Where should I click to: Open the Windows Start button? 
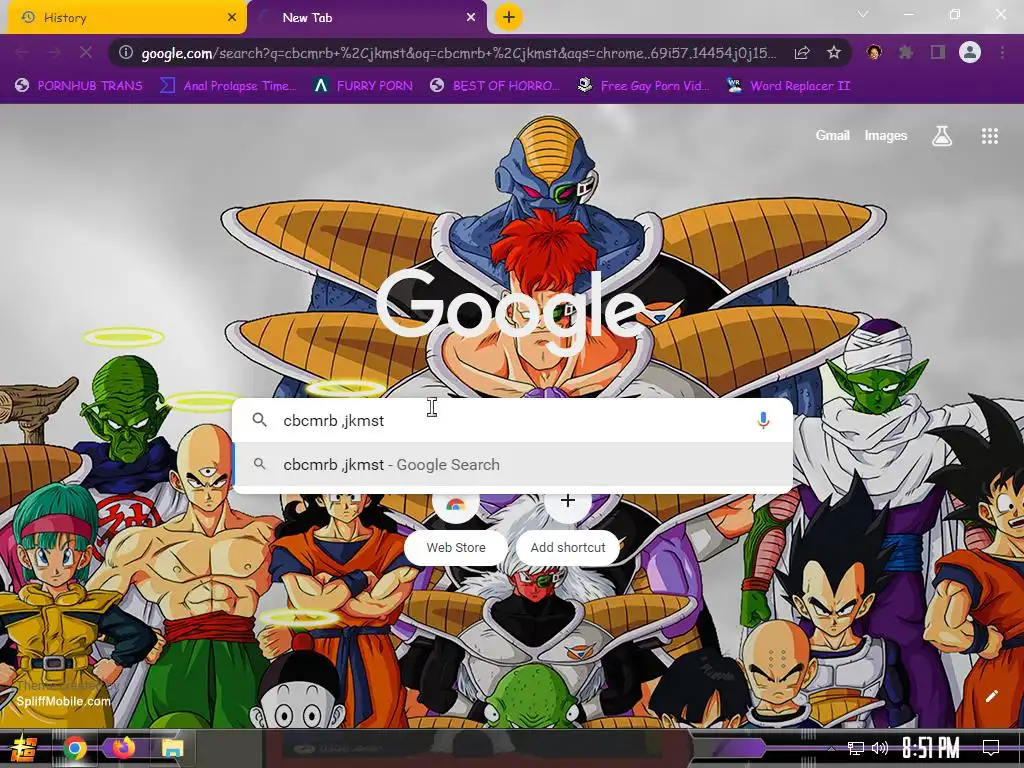pos(24,748)
